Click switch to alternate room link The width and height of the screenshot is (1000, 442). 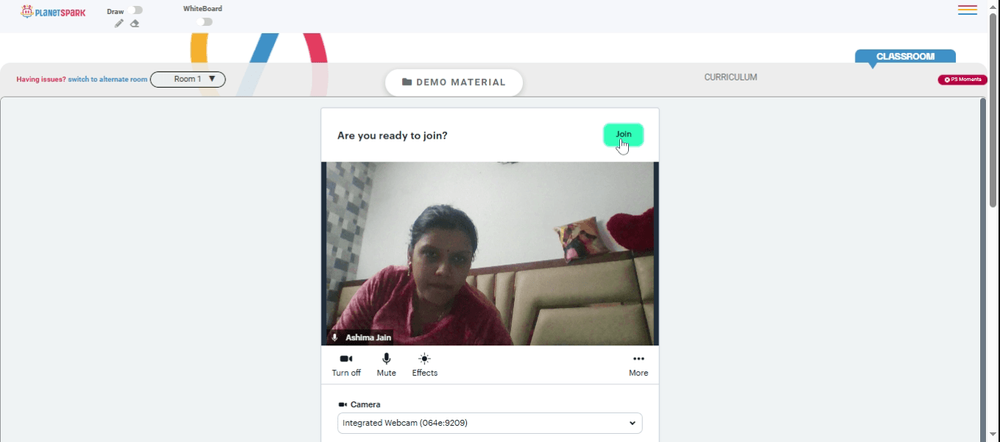point(108,80)
